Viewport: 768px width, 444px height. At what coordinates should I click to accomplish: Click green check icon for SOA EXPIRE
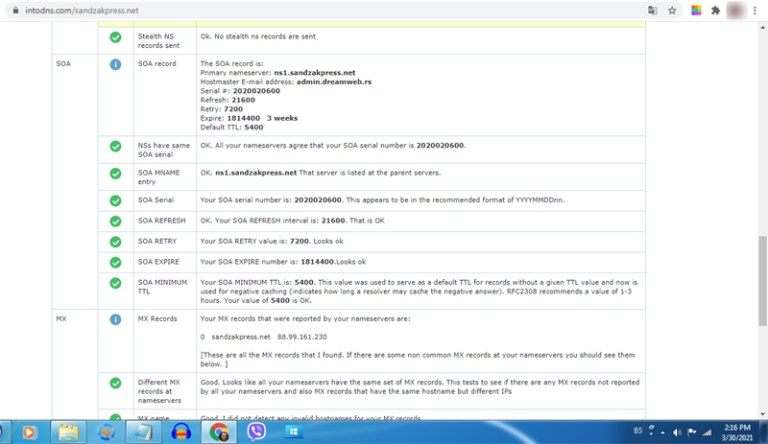115,262
